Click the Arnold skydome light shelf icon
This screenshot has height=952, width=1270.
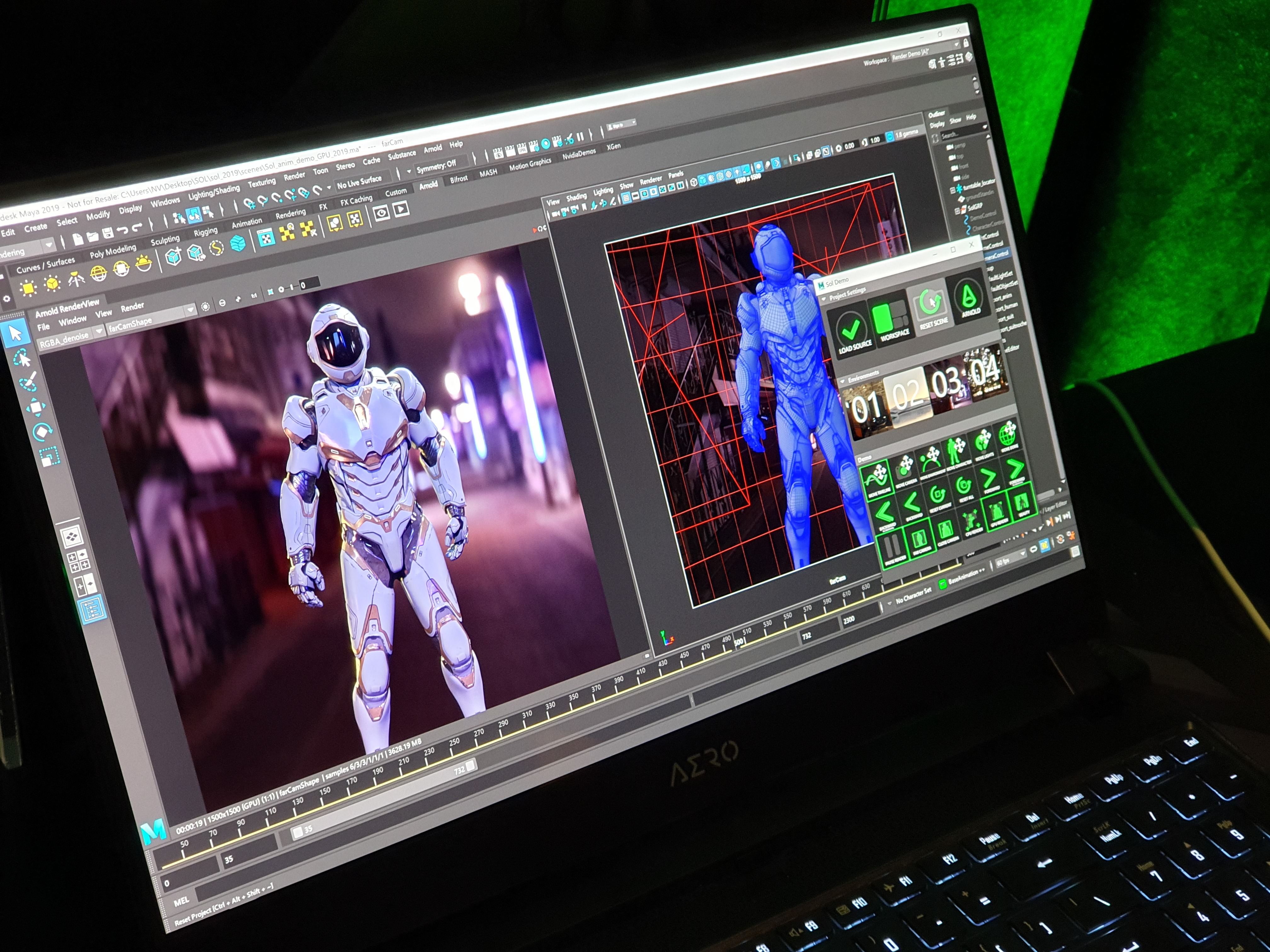[x=99, y=274]
